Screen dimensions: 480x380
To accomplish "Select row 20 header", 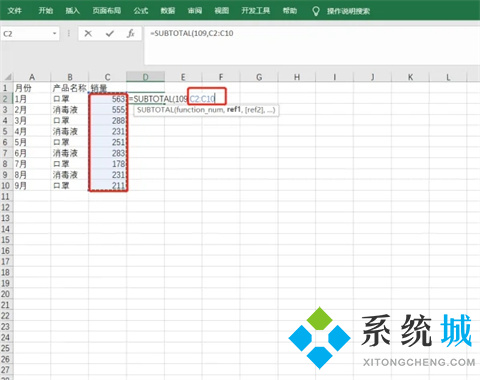I will (6, 294).
